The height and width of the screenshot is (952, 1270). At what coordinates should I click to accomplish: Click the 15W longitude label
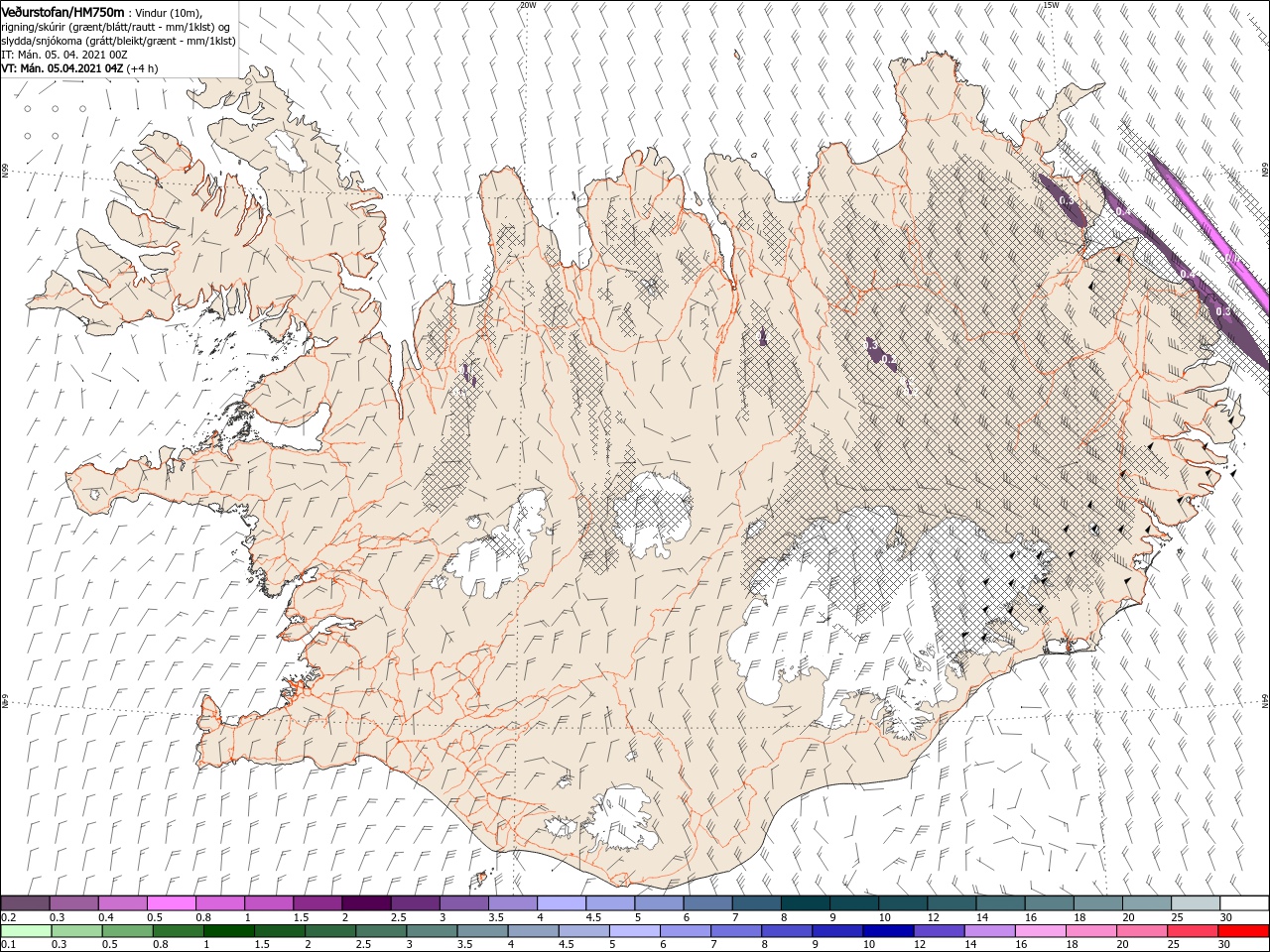(x=1051, y=5)
